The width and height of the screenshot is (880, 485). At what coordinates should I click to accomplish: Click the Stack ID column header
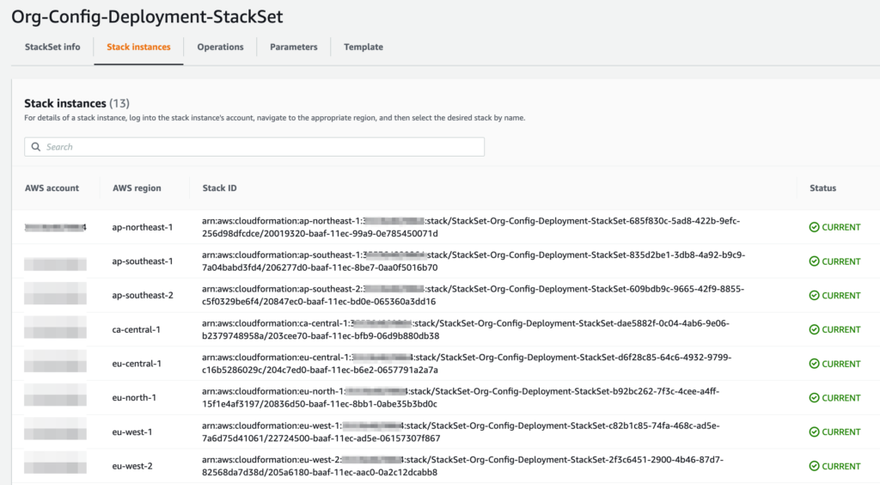[219, 188]
